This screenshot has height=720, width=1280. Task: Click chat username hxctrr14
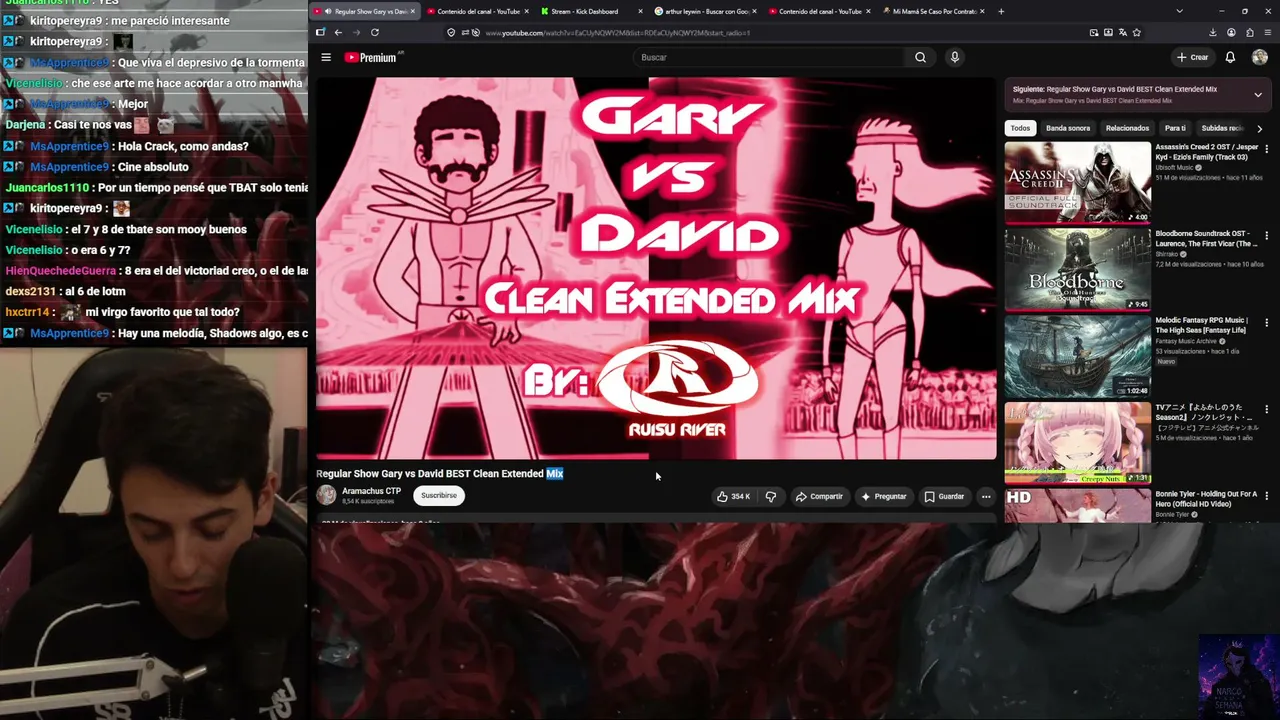click(26, 312)
